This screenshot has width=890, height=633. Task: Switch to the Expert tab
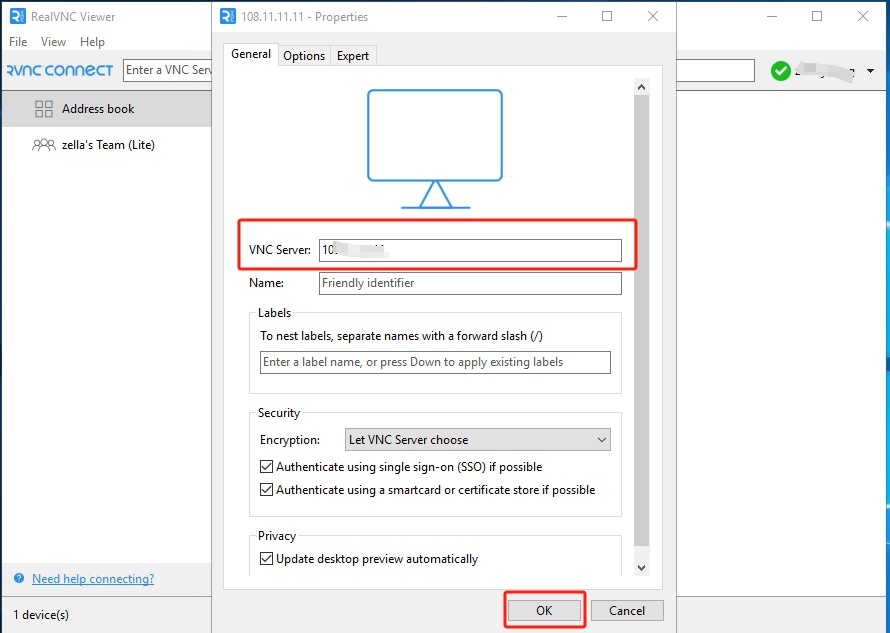[353, 56]
